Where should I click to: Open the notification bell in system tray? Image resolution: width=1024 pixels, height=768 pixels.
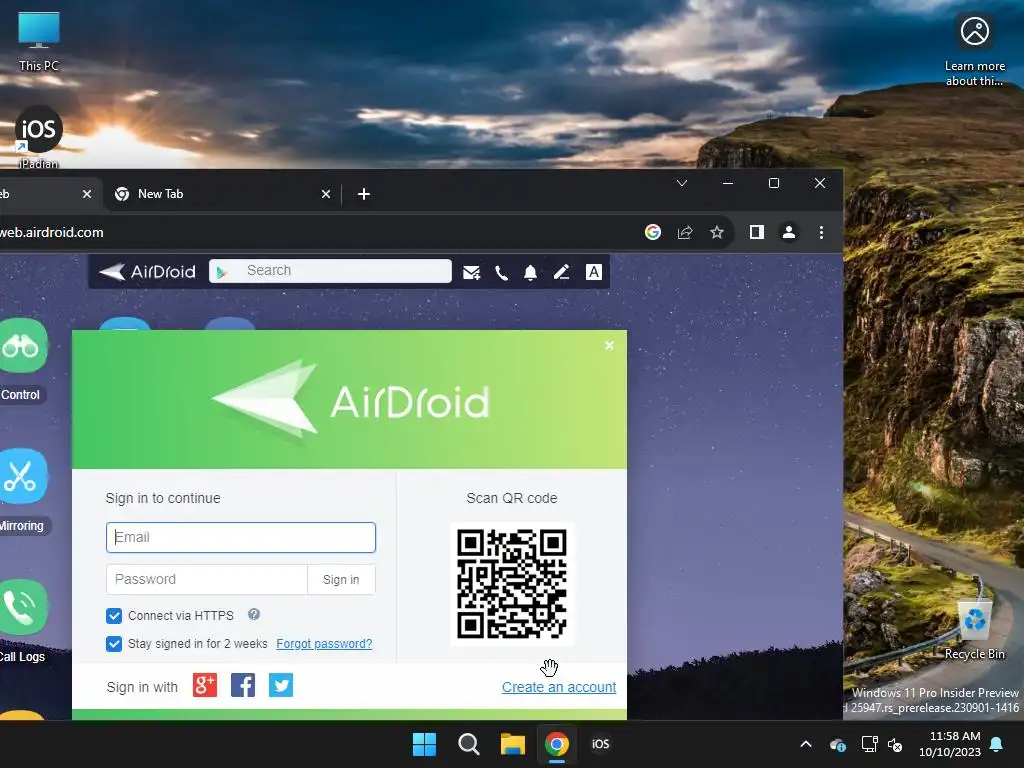[x=997, y=744]
